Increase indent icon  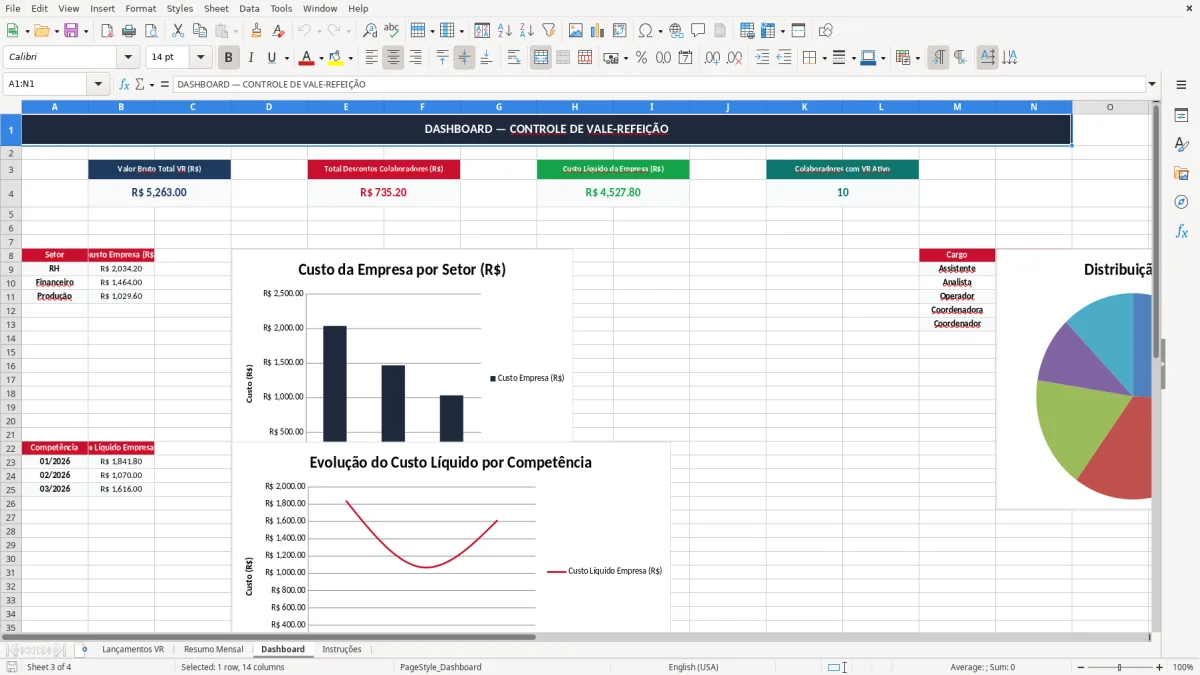[x=762, y=58]
